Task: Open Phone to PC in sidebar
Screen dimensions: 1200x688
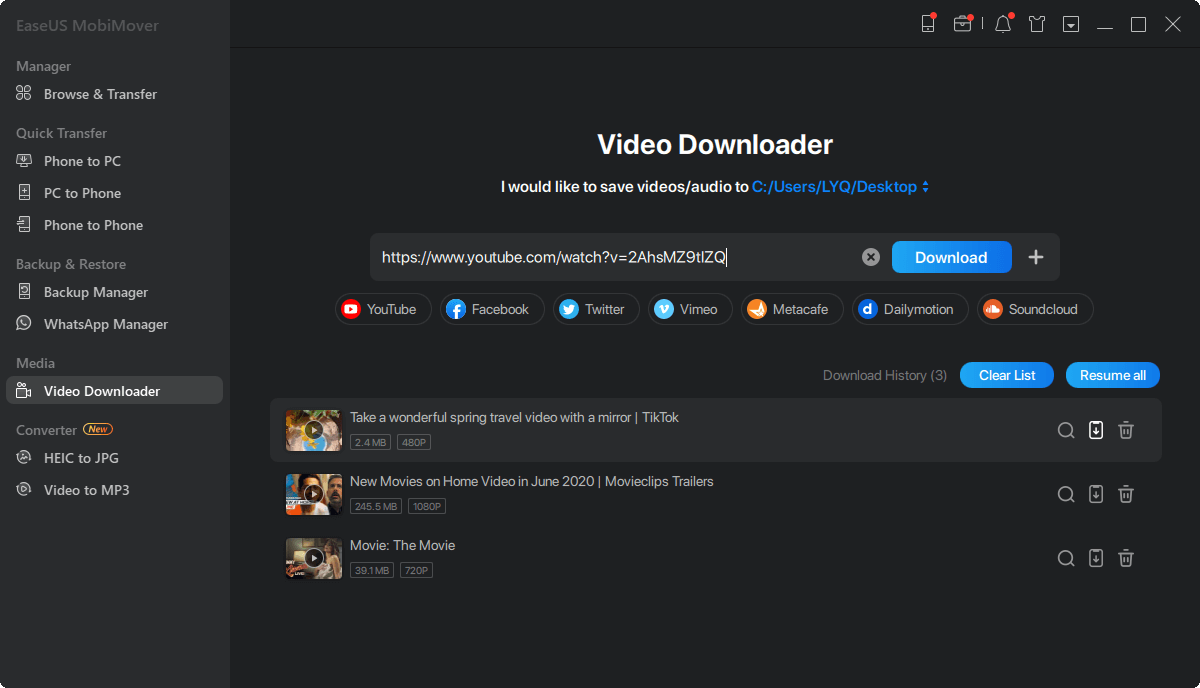Action: (114, 161)
